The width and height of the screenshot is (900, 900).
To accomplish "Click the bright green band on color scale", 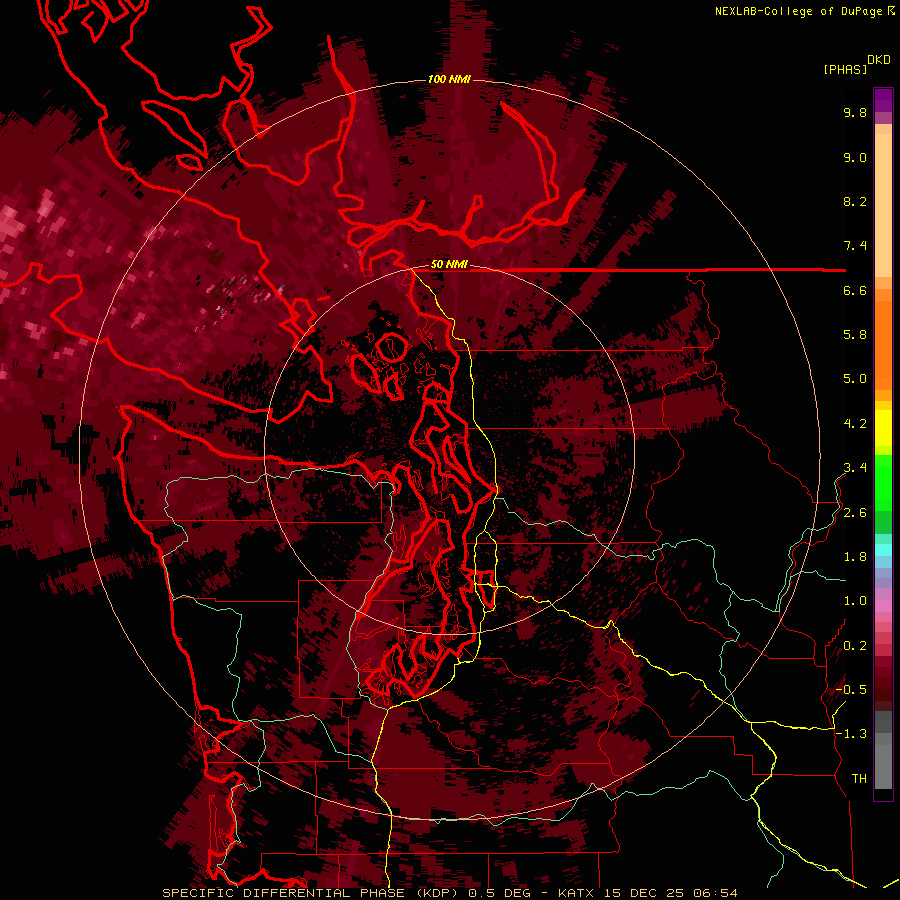I will point(883,482).
